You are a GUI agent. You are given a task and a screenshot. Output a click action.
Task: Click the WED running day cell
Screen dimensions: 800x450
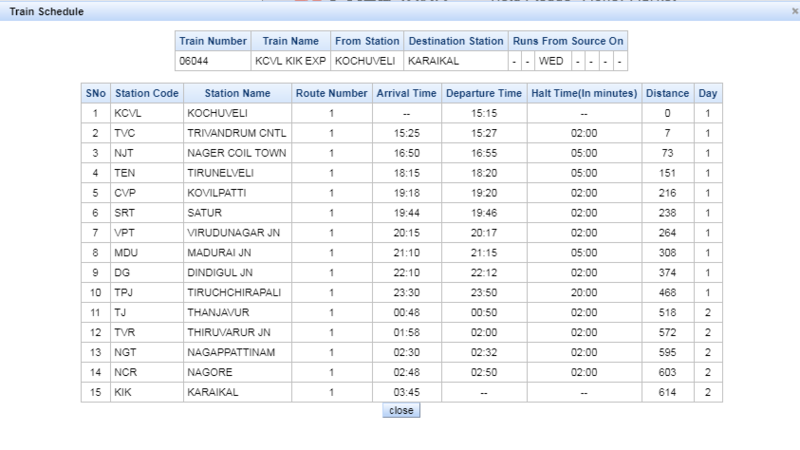point(551,60)
